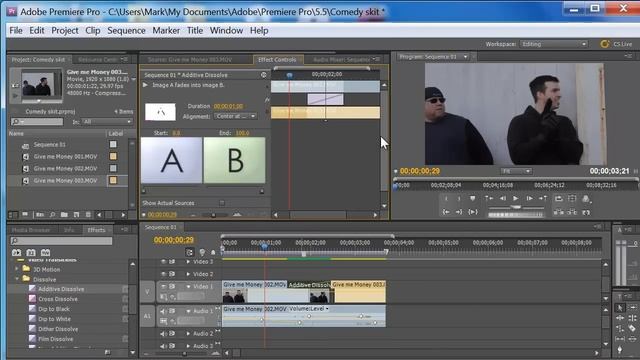The image size is (640, 360).
Task: Open zoom level Fit dropdown in Program monitor
Action: [516, 171]
